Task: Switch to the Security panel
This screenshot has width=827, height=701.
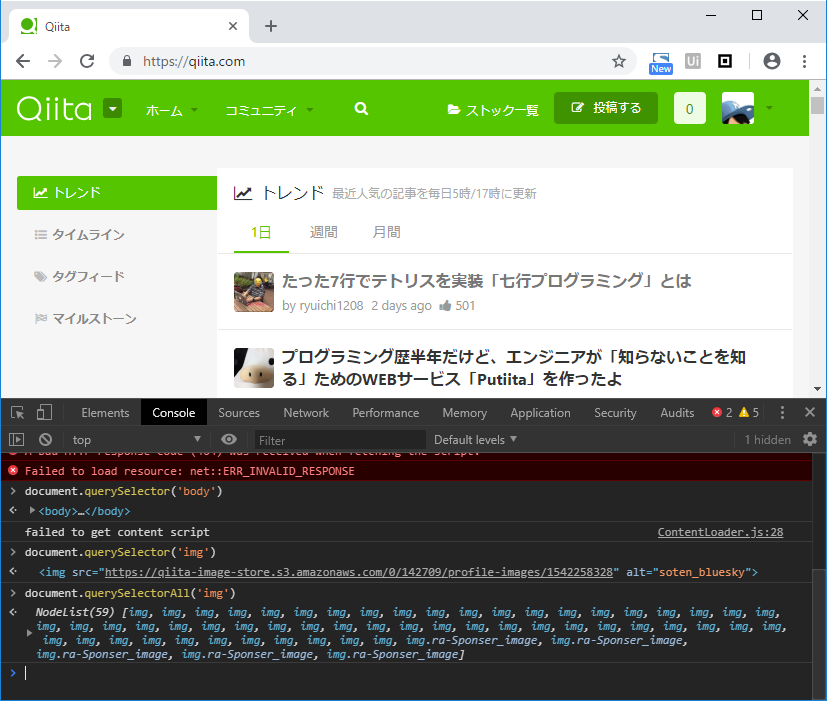Action: pyautogui.click(x=615, y=412)
